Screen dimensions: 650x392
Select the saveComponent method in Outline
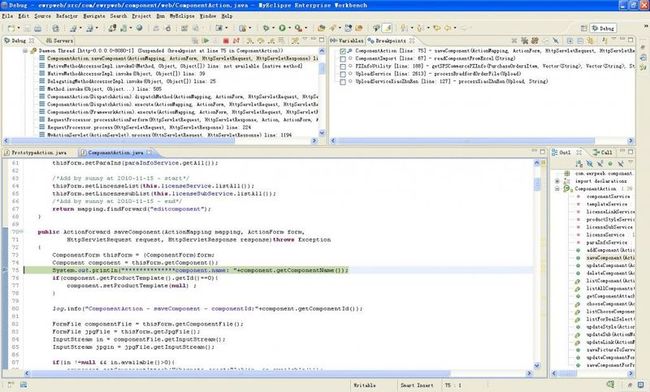tap(610, 258)
